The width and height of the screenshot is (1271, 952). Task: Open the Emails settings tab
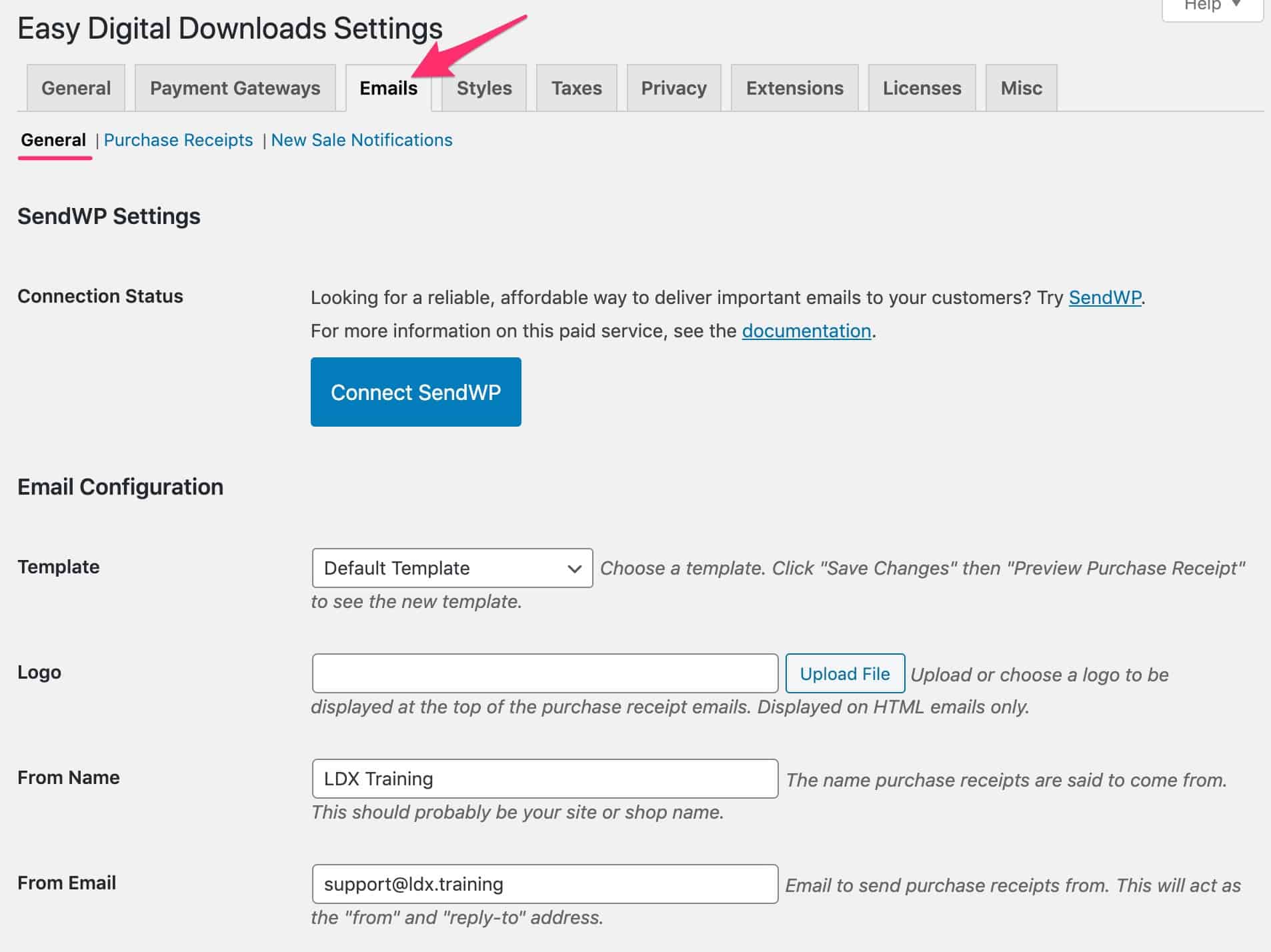387,87
